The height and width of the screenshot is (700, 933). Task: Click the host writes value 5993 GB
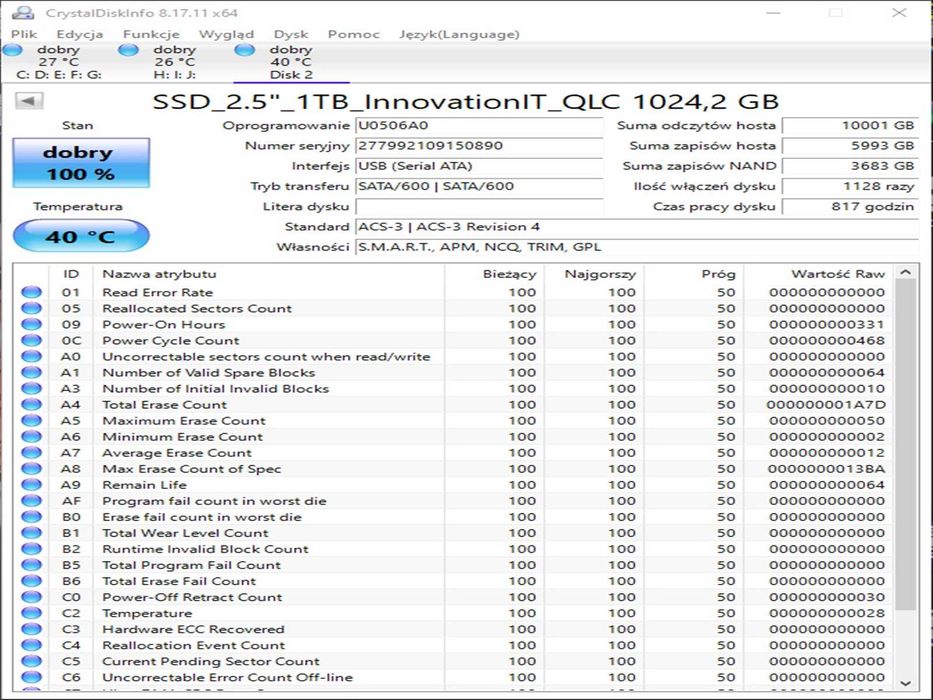850,146
